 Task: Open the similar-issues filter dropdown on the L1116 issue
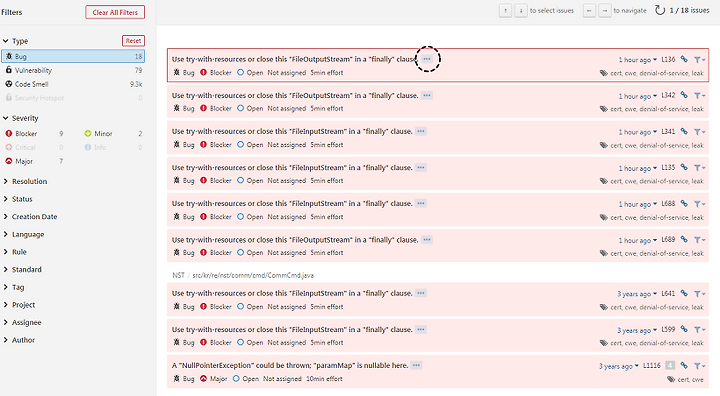(x=699, y=366)
